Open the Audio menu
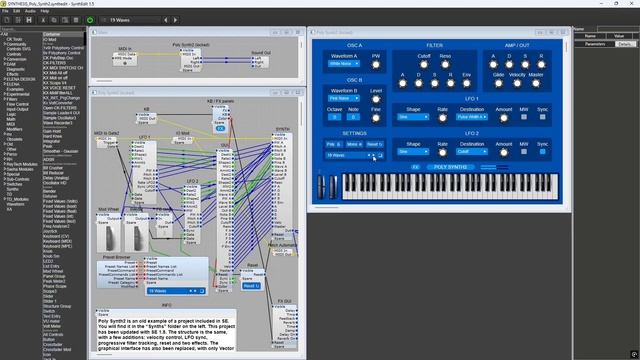 click(30, 11)
